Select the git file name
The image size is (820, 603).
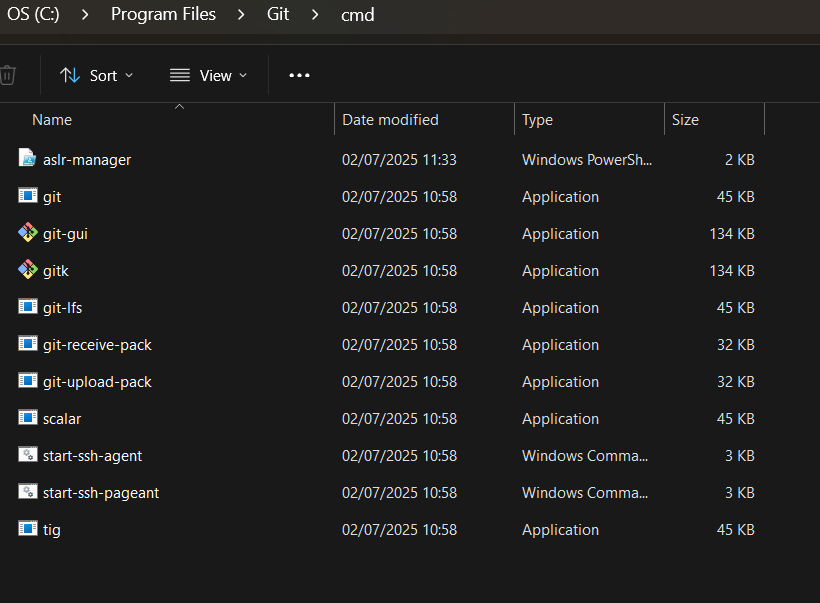[52, 197]
